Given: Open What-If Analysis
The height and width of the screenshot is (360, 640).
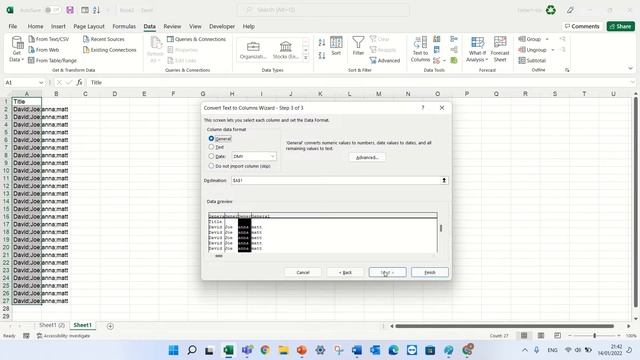Looking at the screenshot, I should point(477,49).
